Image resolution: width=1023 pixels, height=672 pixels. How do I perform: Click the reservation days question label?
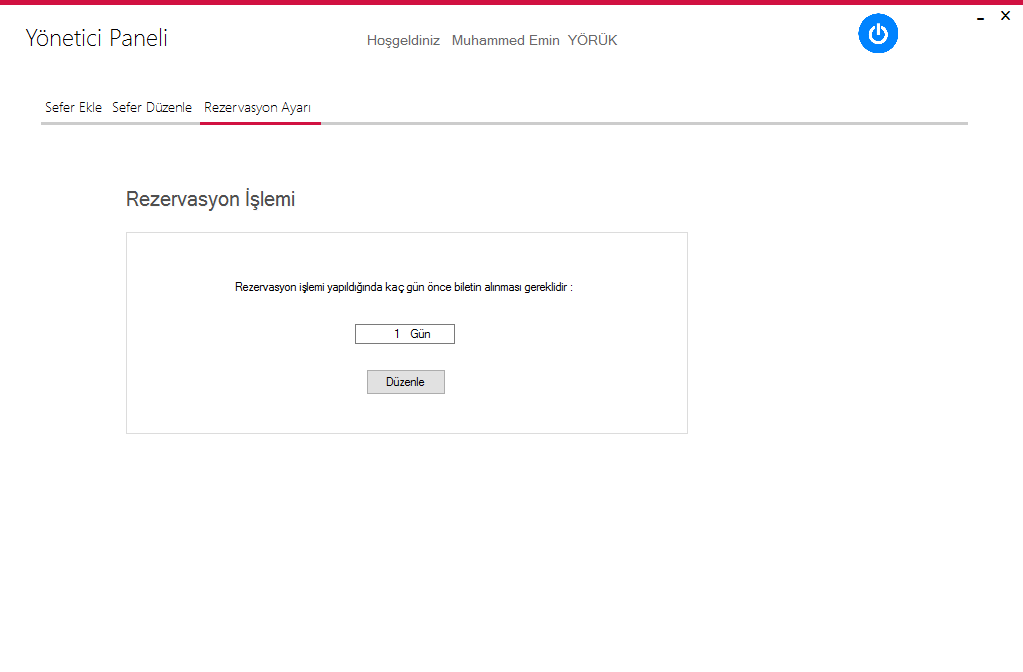[x=403, y=287]
